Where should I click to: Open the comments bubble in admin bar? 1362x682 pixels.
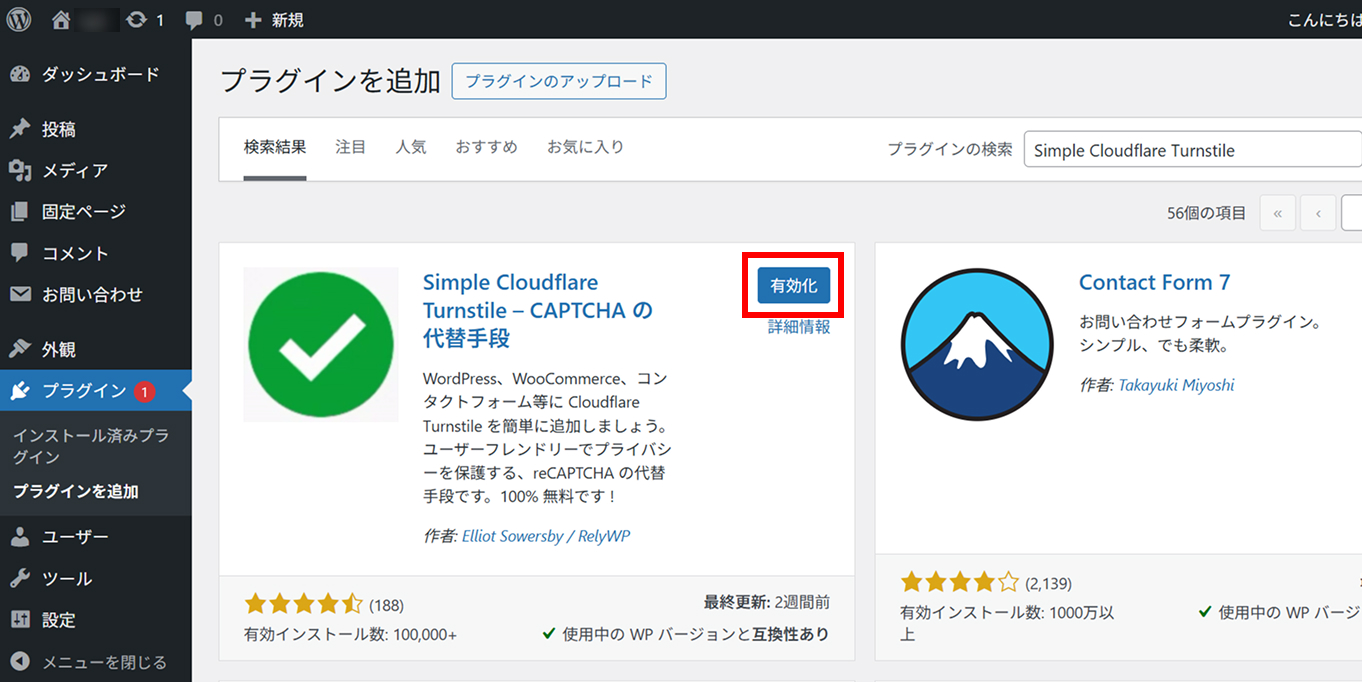pyautogui.click(x=204, y=19)
